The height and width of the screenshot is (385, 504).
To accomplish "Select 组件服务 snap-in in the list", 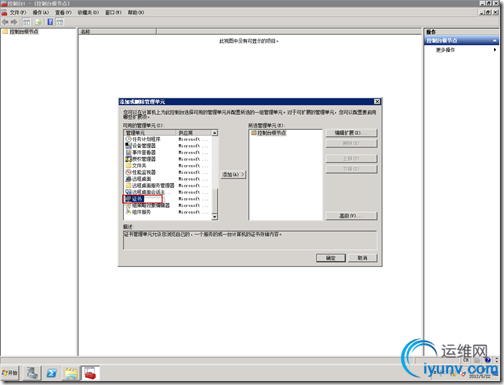I will [x=138, y=212].
